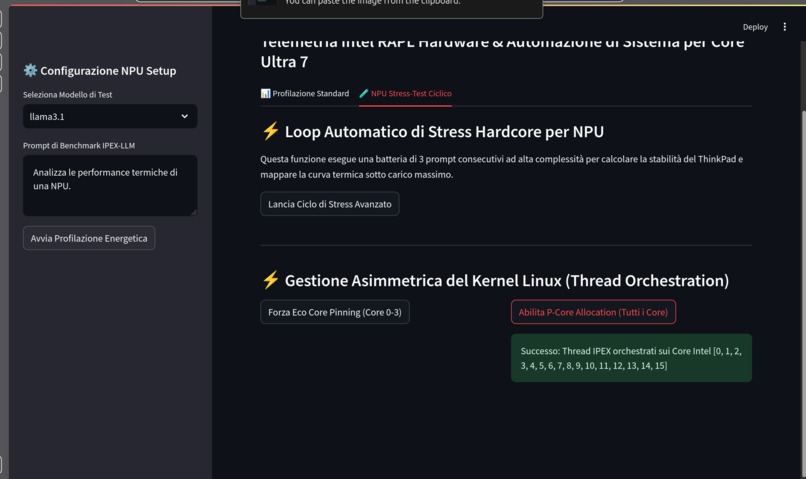Switch to Profilazione Standard tab

(x=304, y=94)
